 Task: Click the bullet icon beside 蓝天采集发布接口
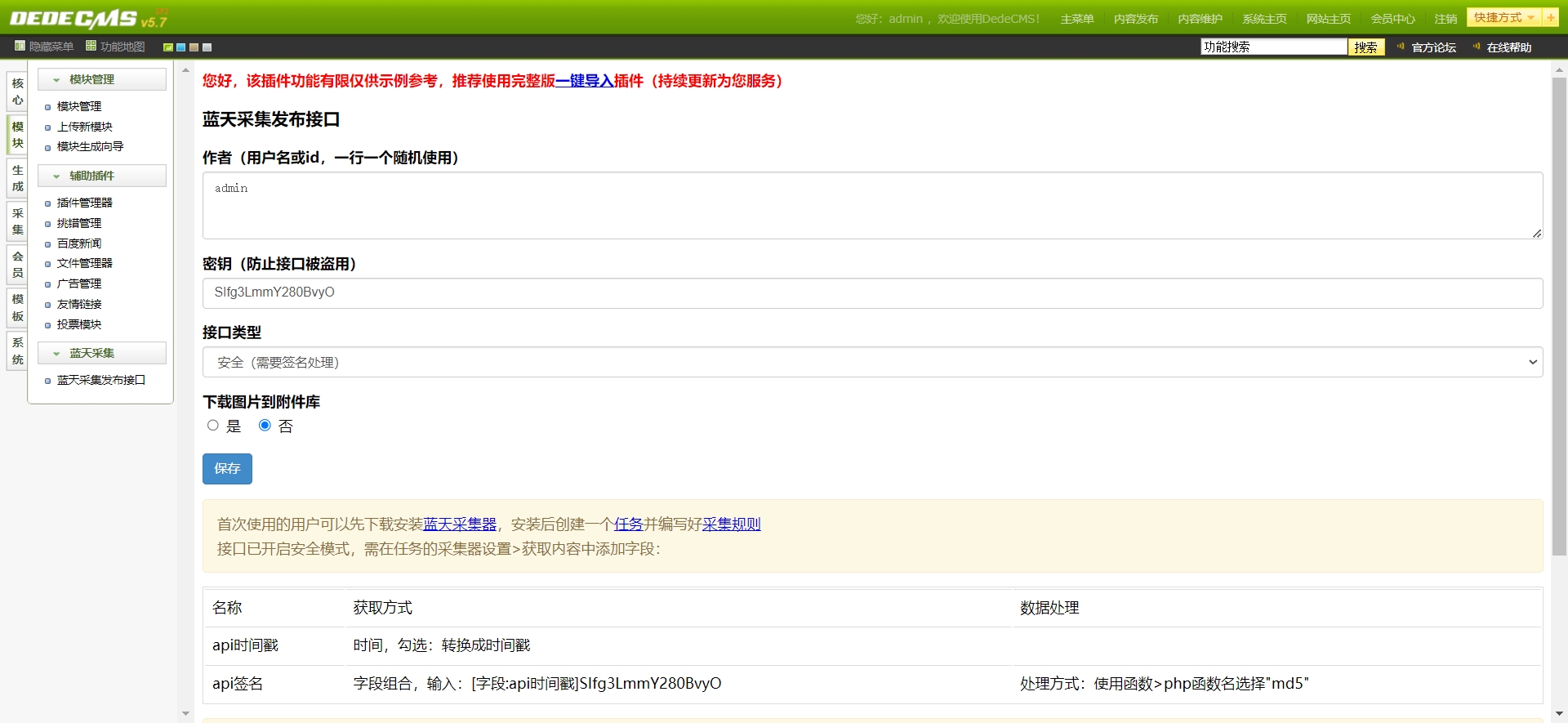point(48,381)
